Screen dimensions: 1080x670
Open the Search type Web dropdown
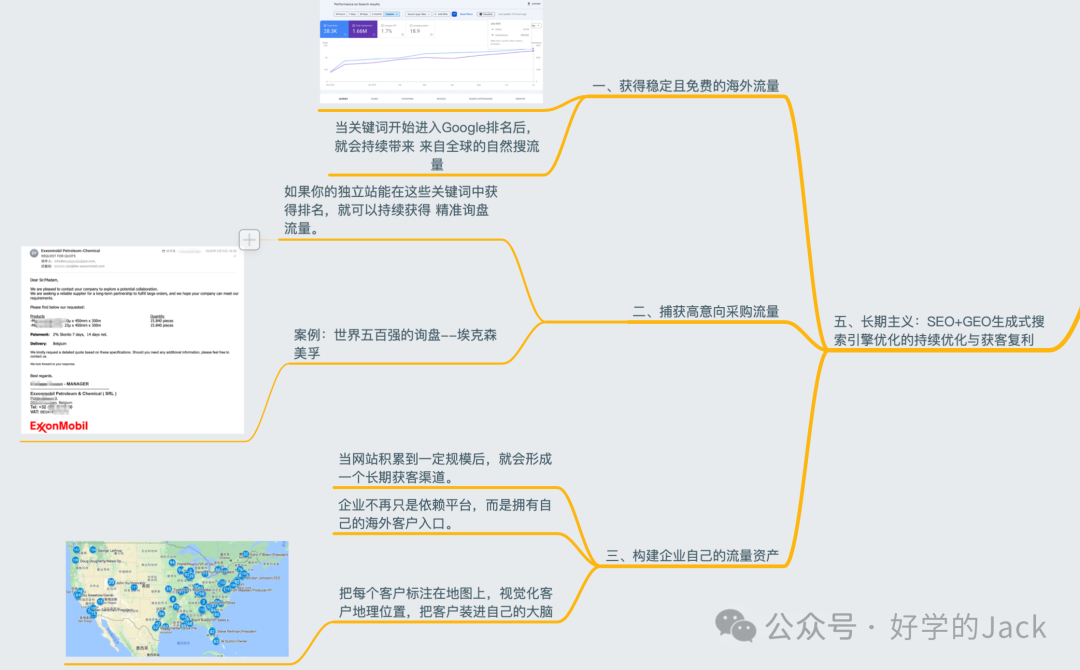pos(418,14)
